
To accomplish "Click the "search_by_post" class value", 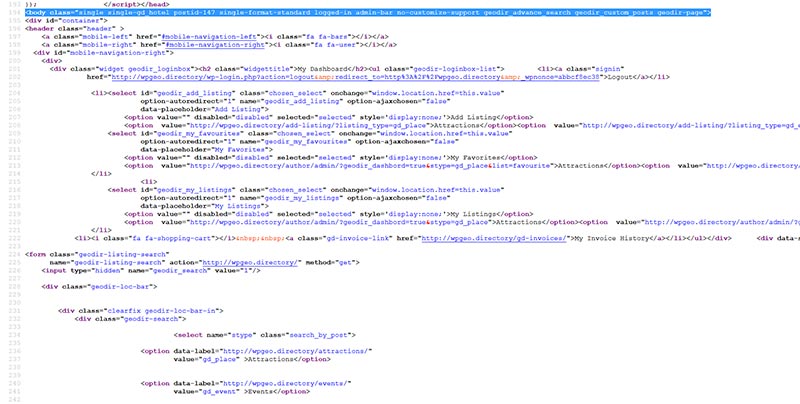I will coord(320,335).
